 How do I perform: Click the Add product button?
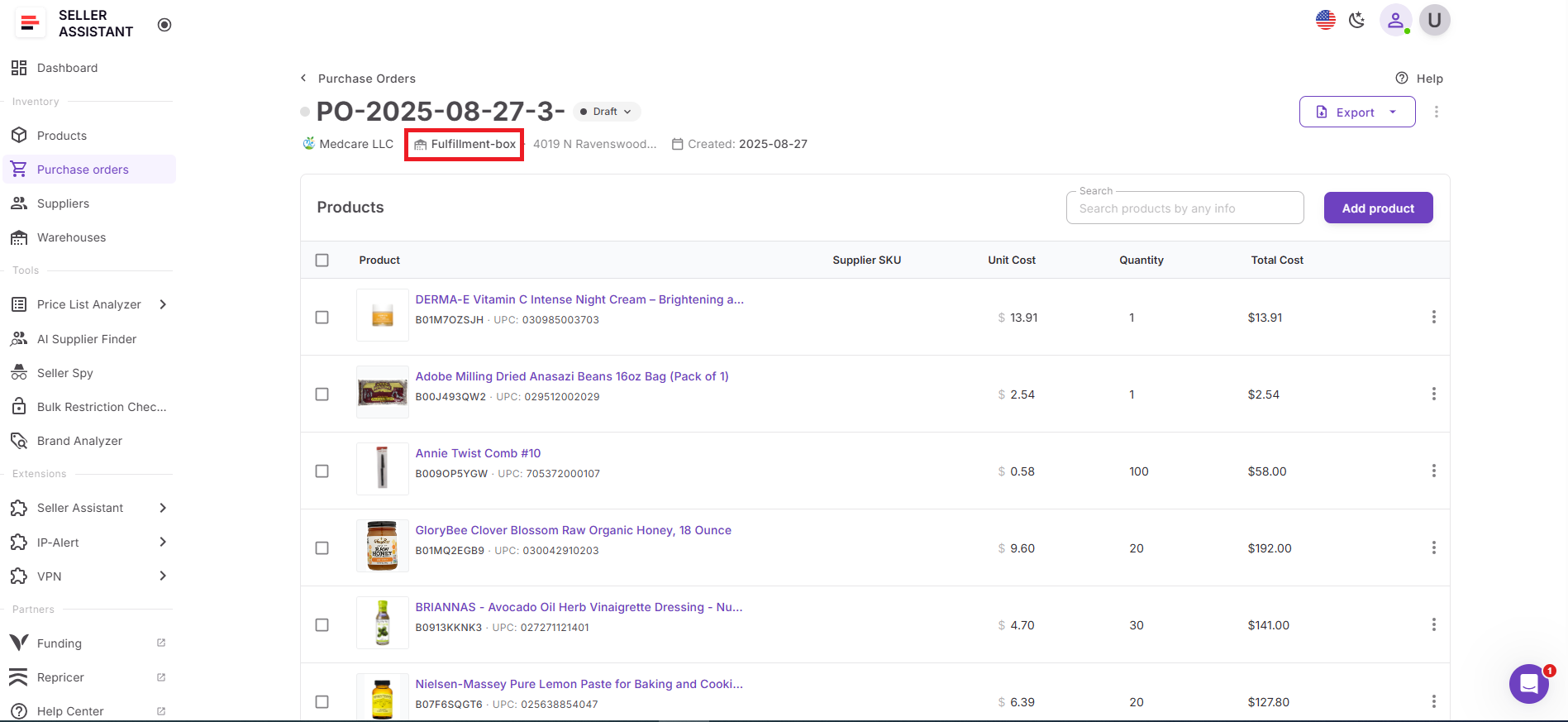[x=1378, y=208]
